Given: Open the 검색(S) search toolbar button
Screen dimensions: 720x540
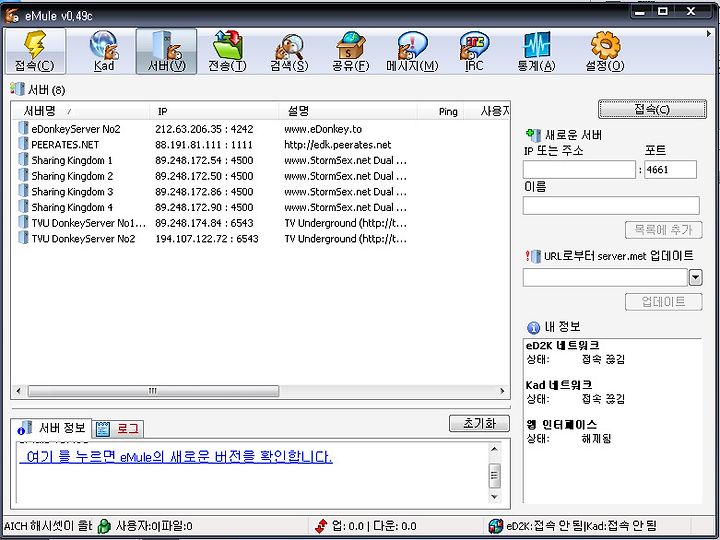Looking at the screenshot, I should (289, 51).
